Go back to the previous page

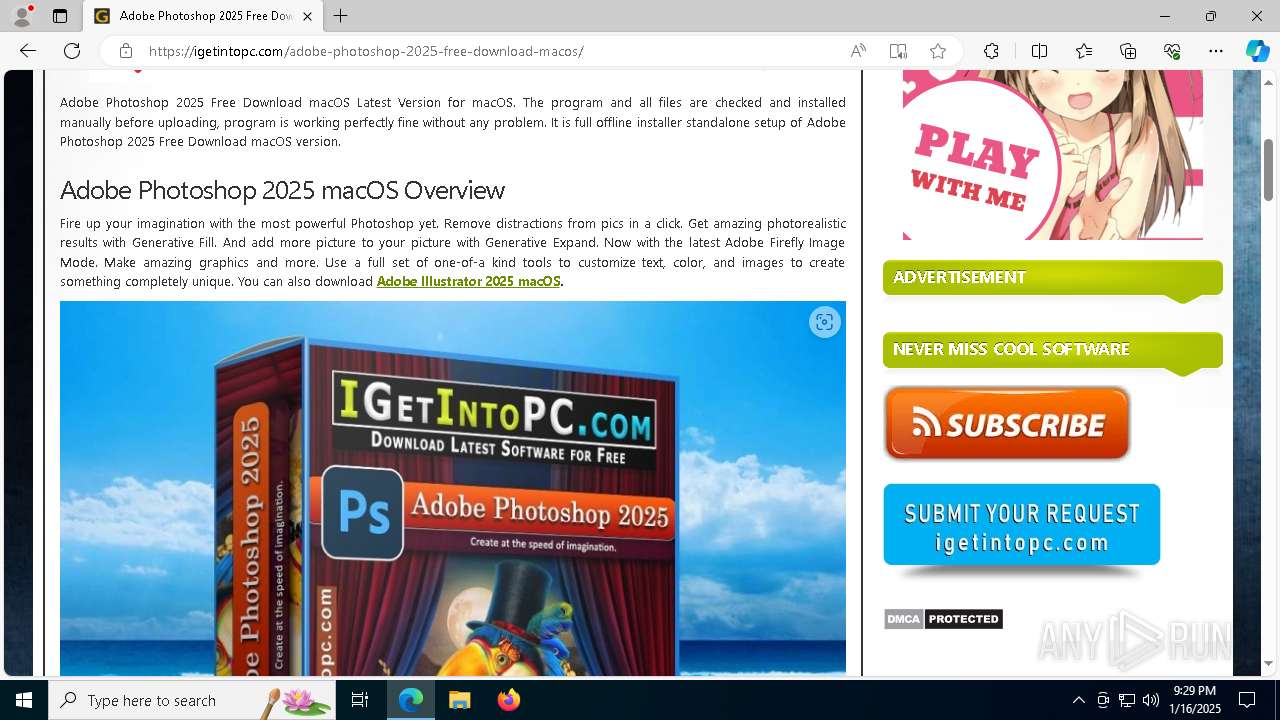point(28,51)
